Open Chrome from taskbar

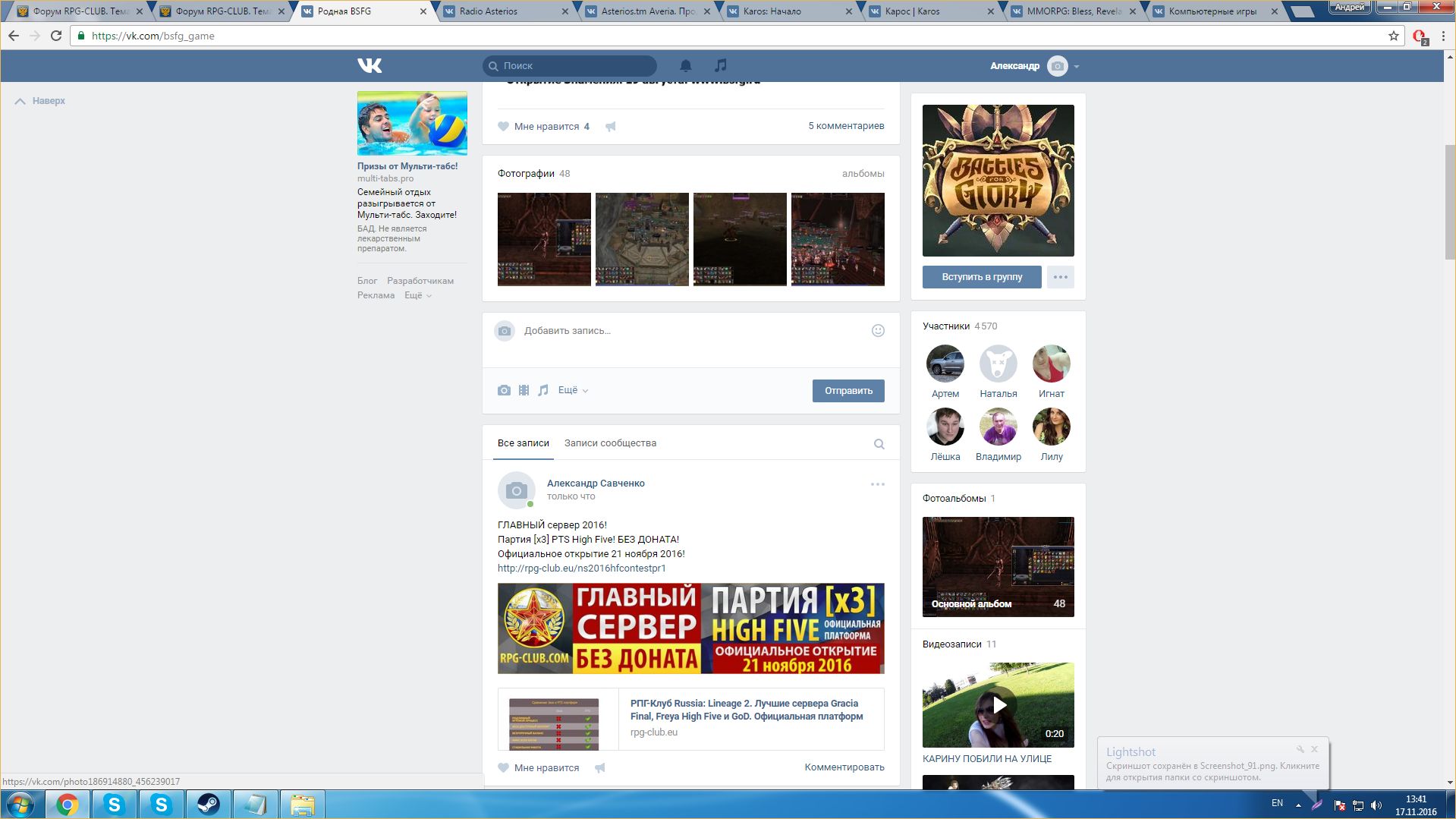(x=68, y=805)
